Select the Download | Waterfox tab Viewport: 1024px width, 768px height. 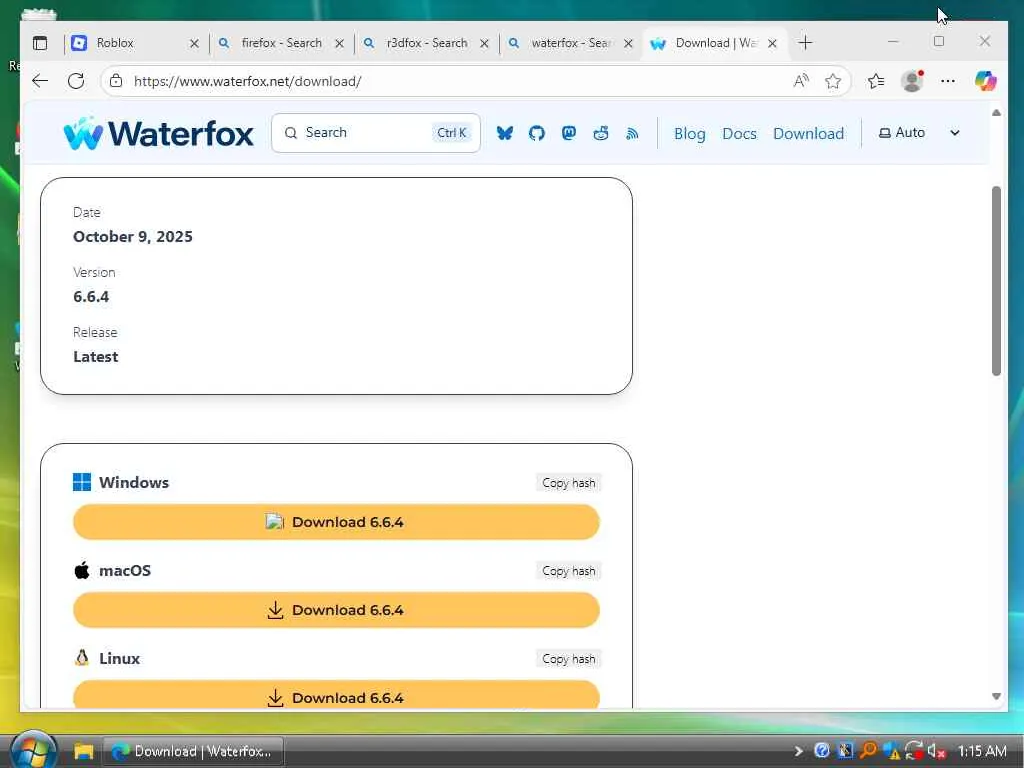[715, 43]
